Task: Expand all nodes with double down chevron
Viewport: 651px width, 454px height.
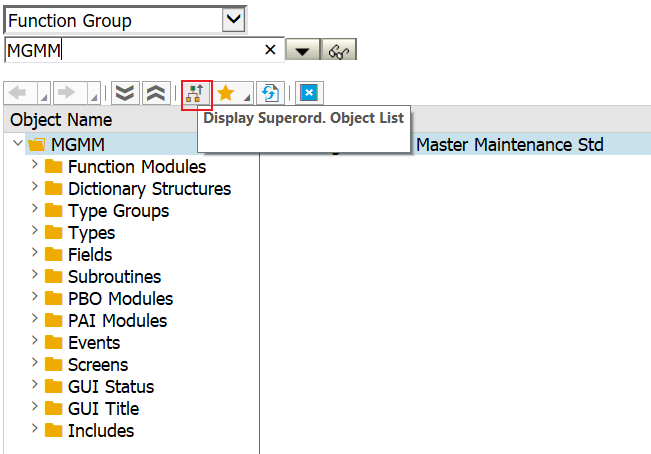Action: tap(125, 93)
